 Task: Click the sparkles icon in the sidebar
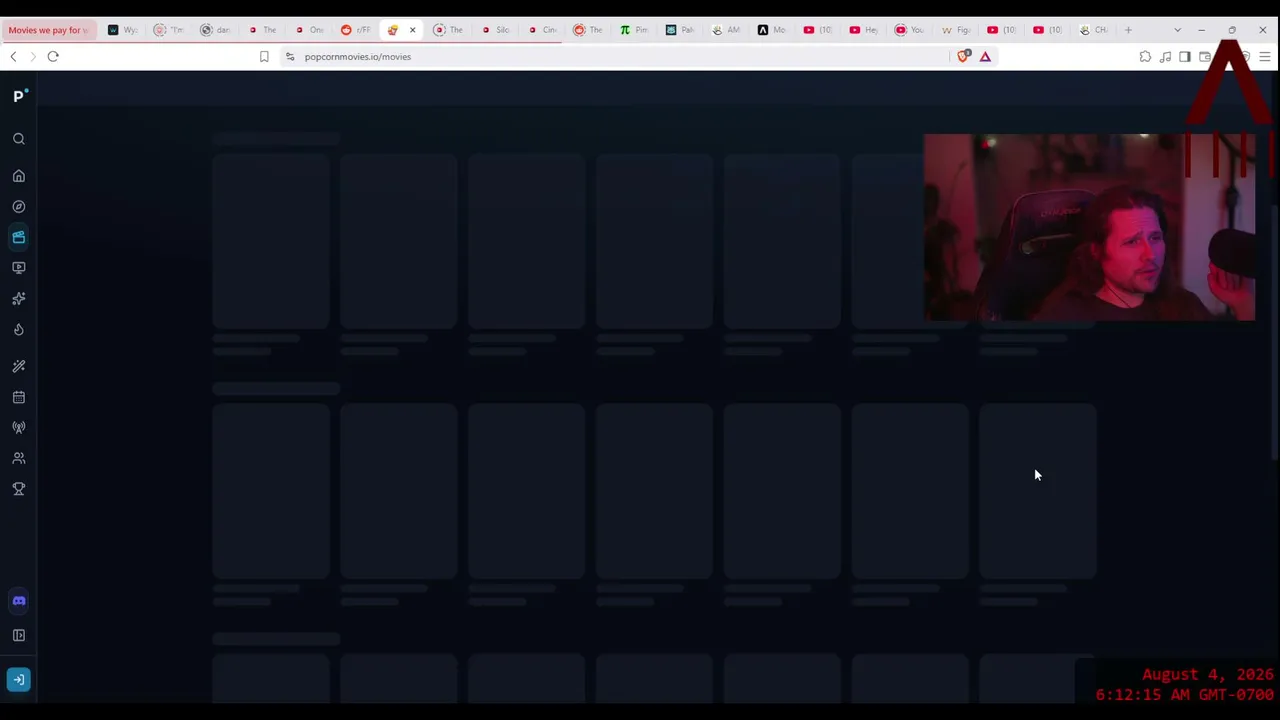pos(19,298)
